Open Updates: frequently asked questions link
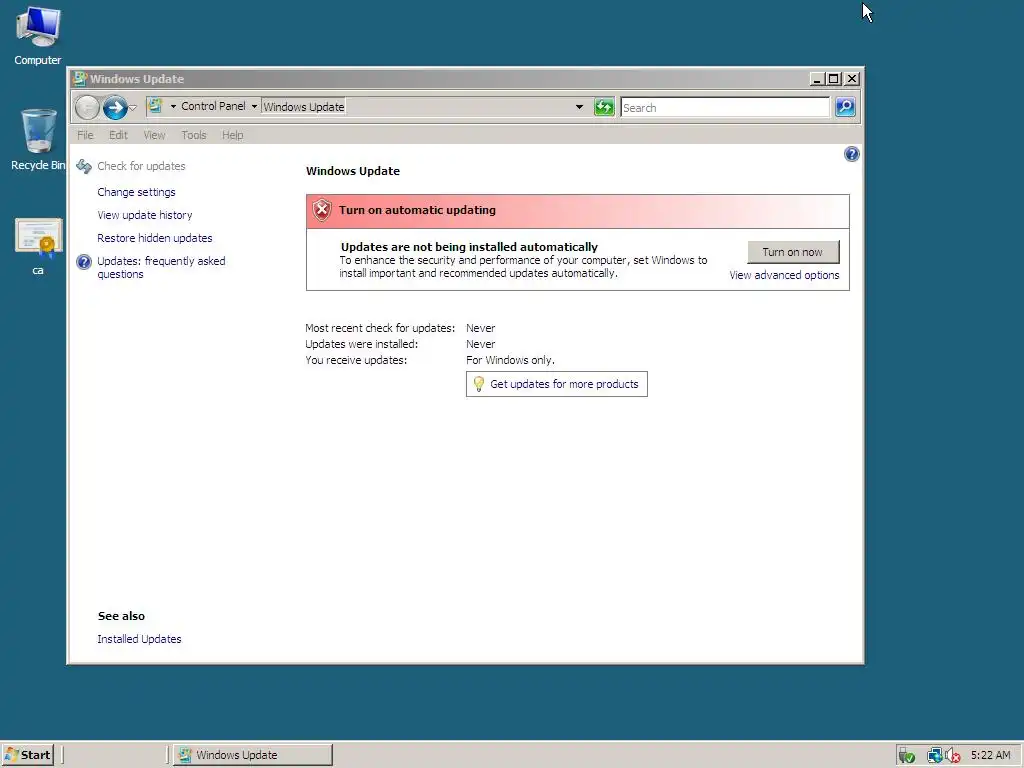This screenshot has height=768, width=1024. coord(161,267)
